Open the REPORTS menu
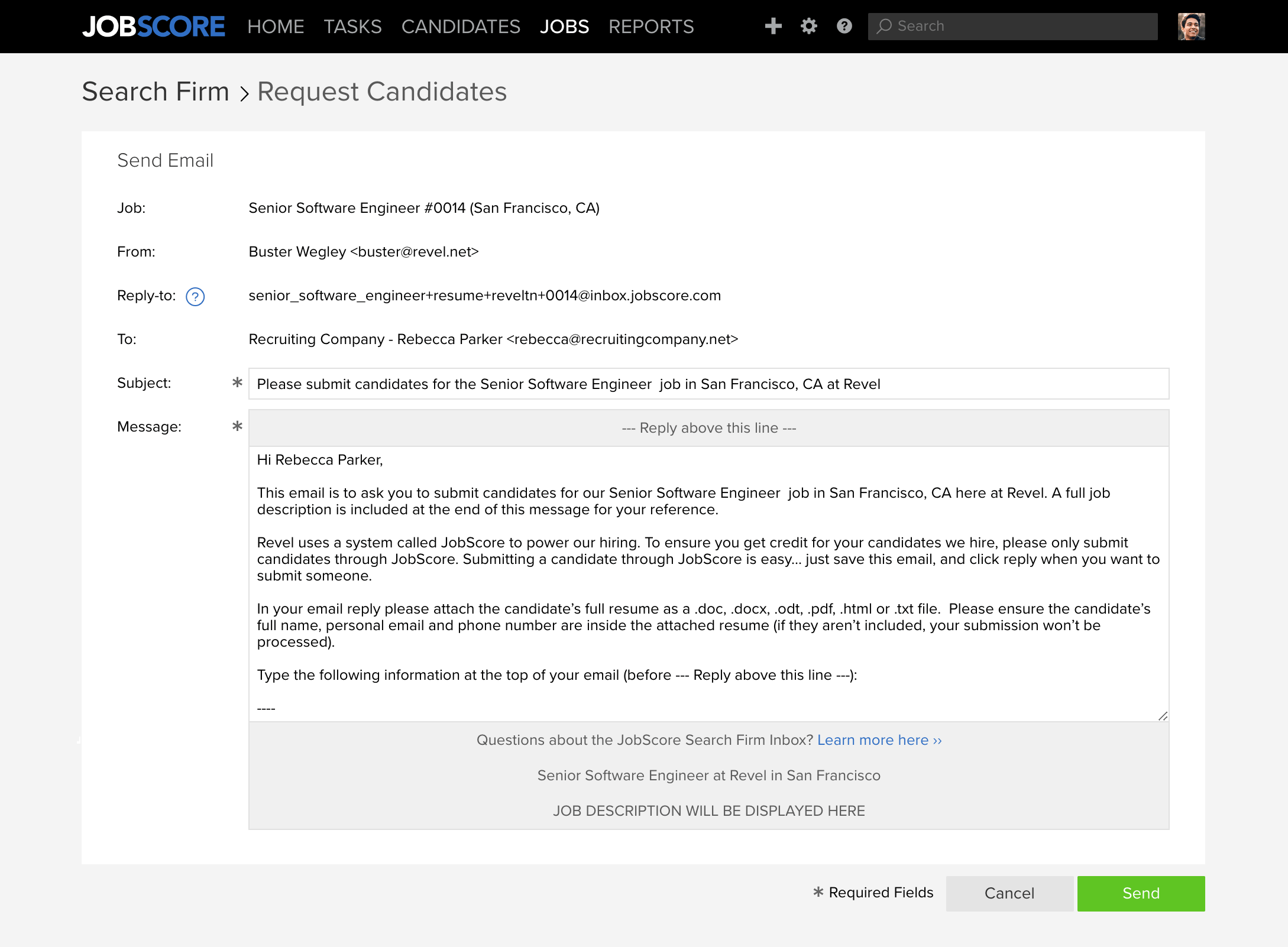This screenshot has height=947, width=1288. tap(651, 27)
